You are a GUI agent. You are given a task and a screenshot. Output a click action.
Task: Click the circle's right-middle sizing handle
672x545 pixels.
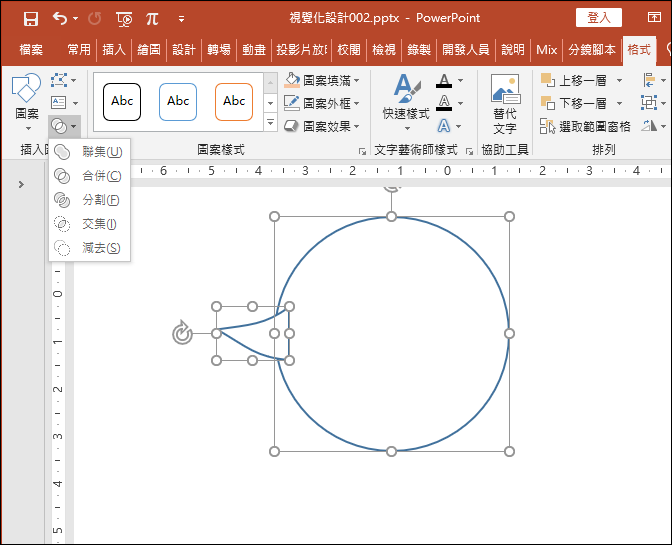[509, 333]
